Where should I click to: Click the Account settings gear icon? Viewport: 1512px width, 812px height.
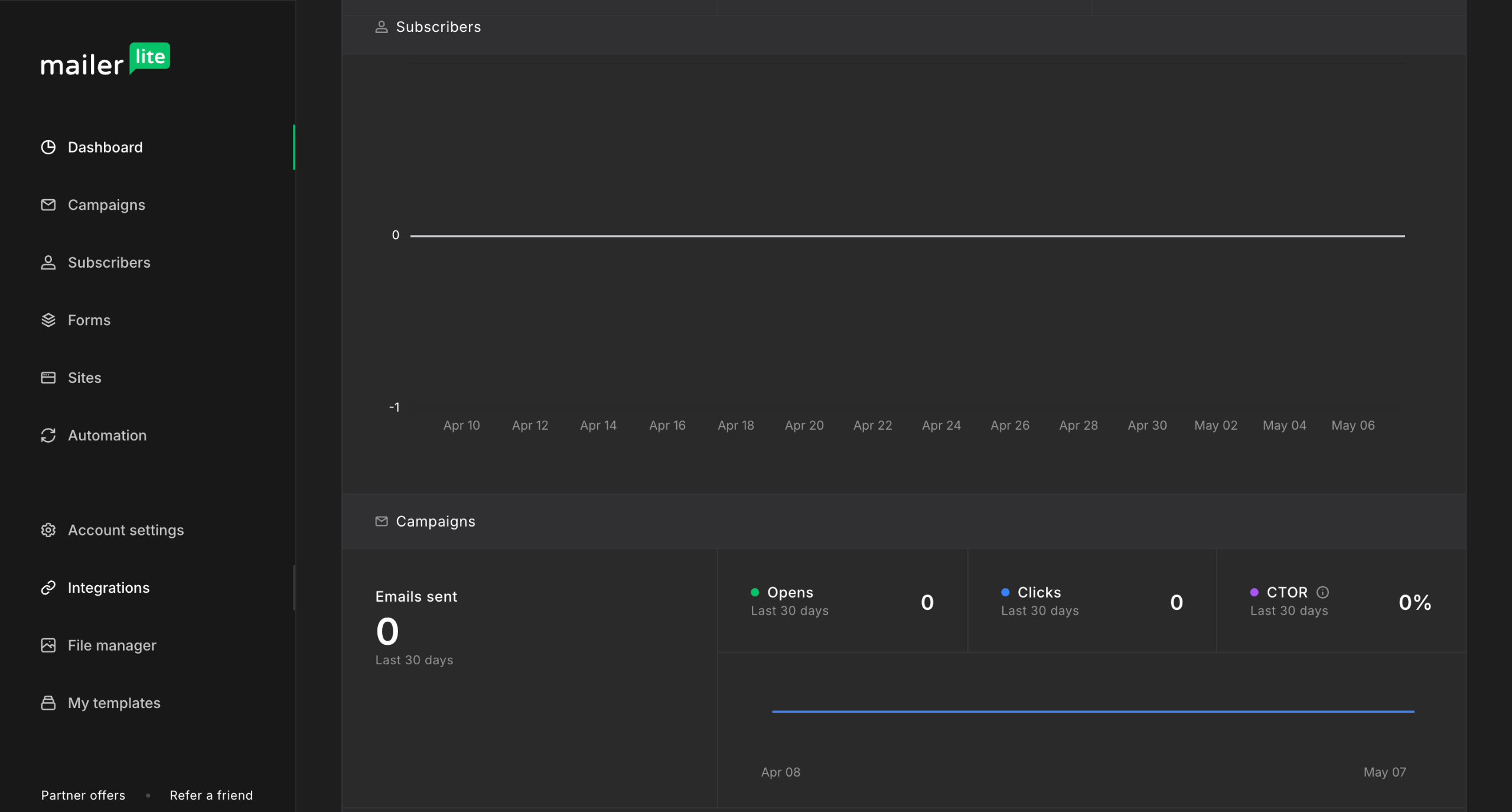click(x=48, y=530)
